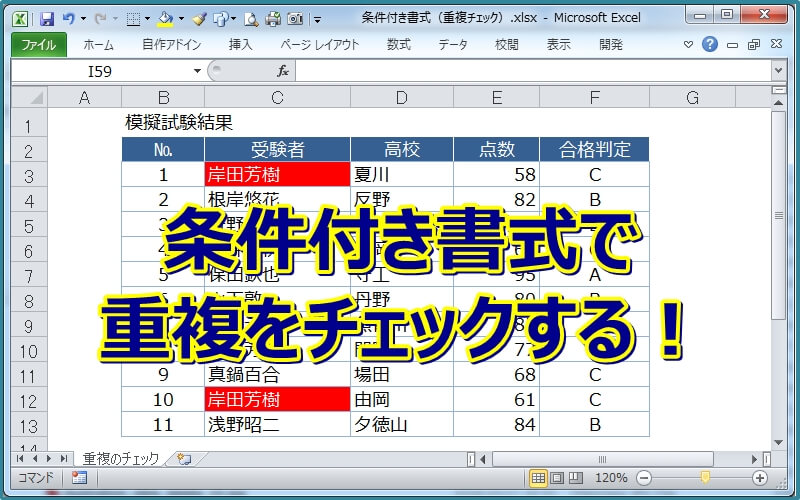Go to next sheet navigation arrow
The image size is (800, 500).
[x=49, y=459]
